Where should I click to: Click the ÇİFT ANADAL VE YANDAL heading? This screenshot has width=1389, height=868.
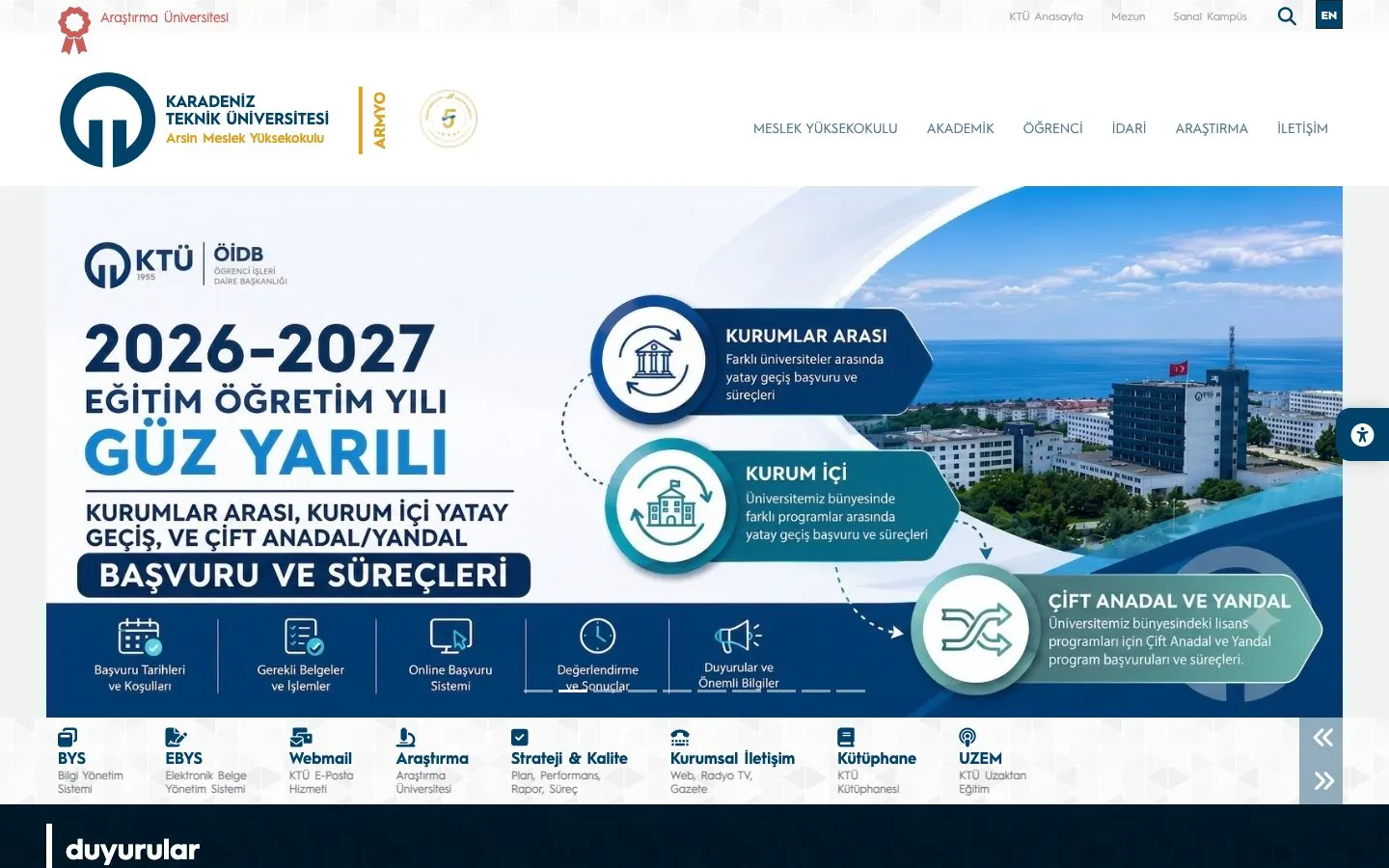pyautogui.click(x=1169, y=601)
